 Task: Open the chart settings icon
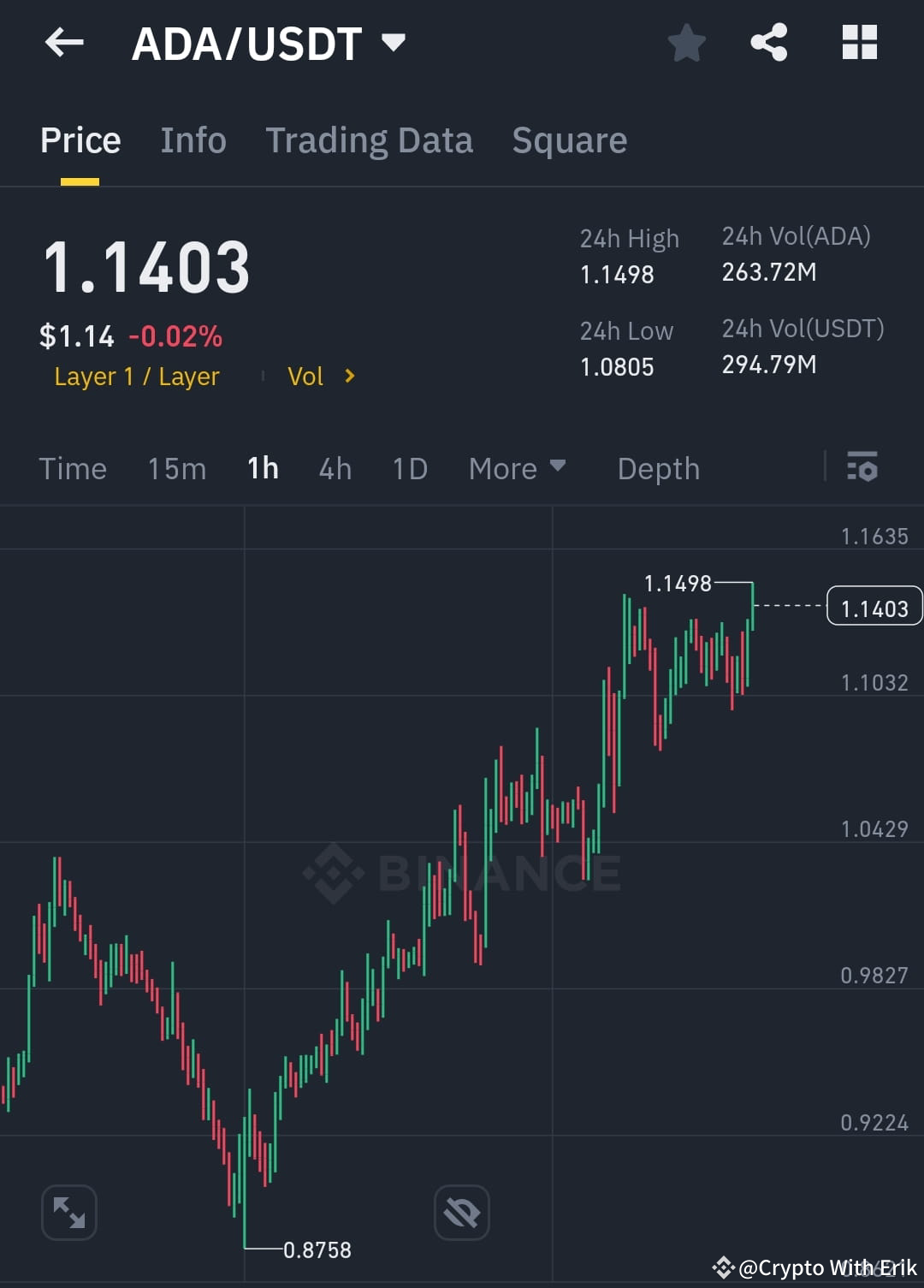pyautogui.click(x=862, y=468)
